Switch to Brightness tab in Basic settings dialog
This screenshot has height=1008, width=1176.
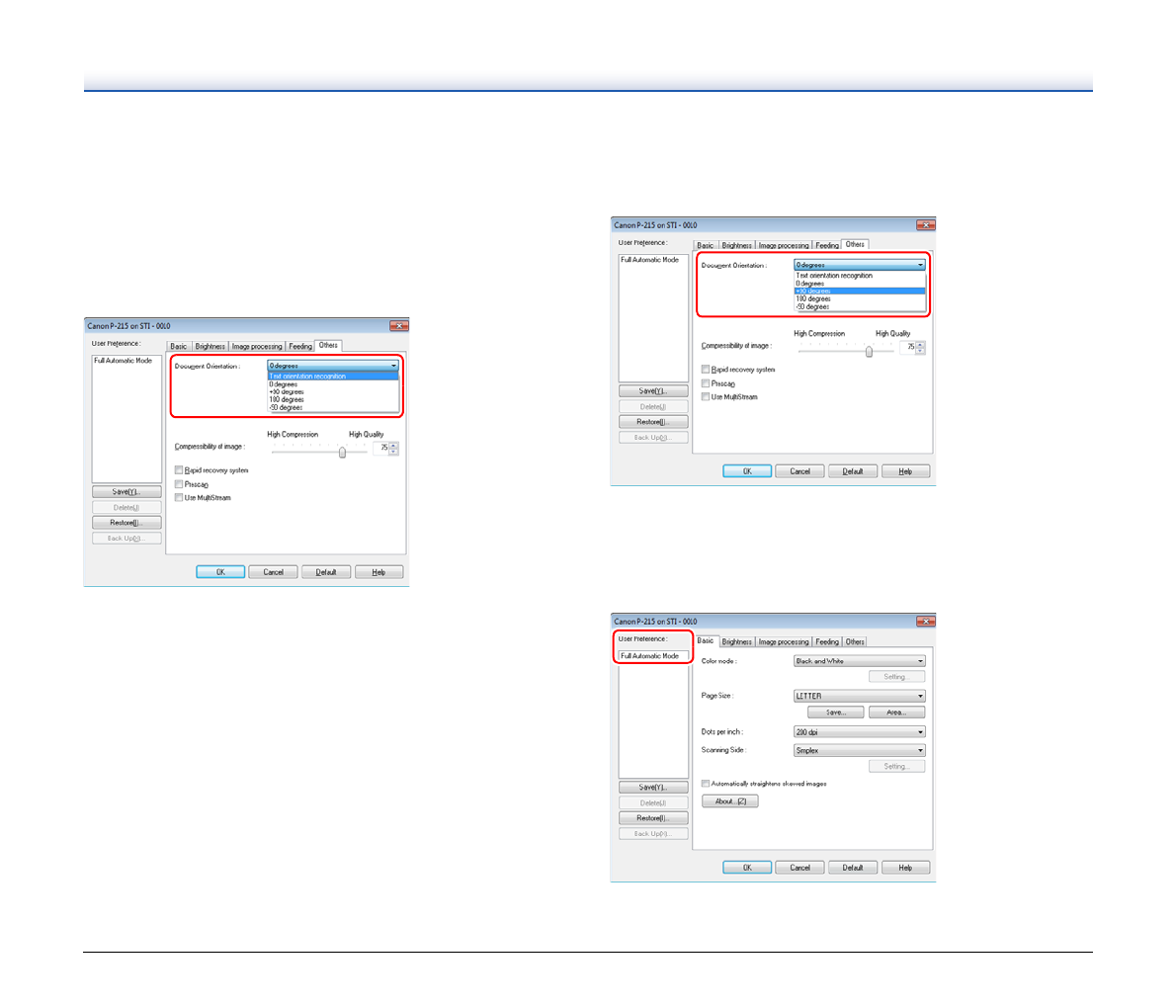736,641
